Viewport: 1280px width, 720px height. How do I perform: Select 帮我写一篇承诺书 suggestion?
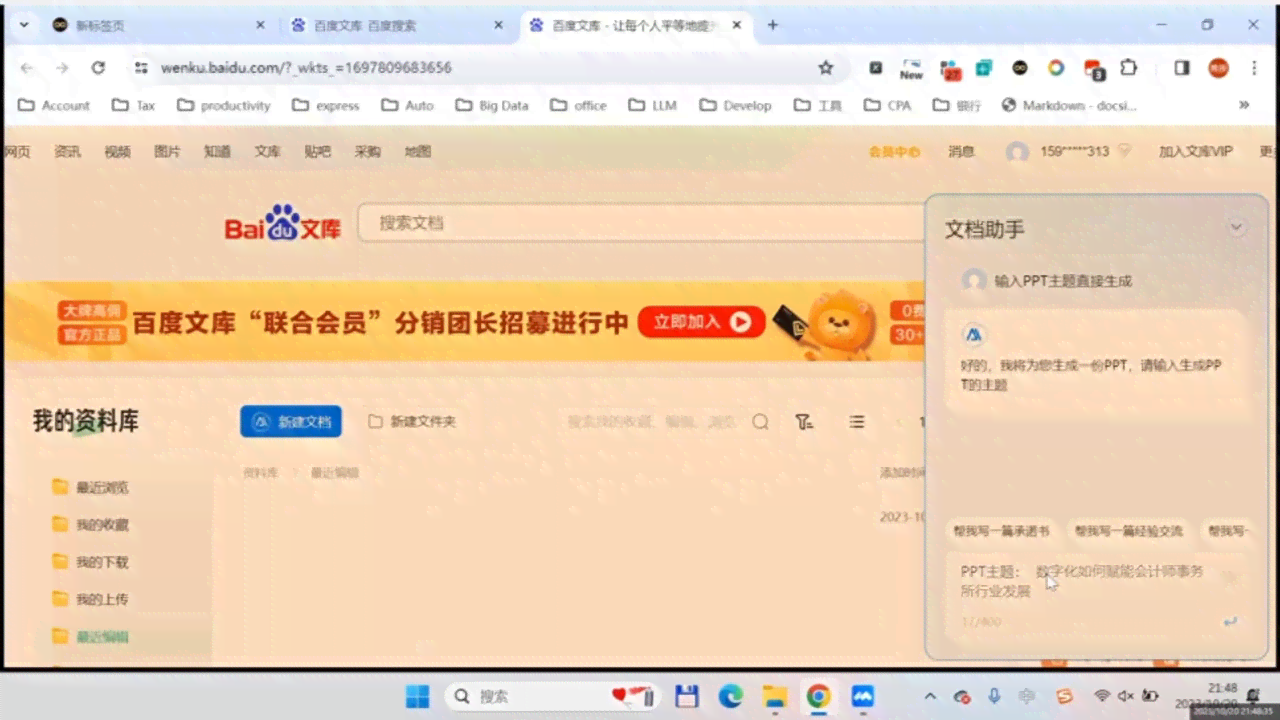click(x=1001, y=531)
